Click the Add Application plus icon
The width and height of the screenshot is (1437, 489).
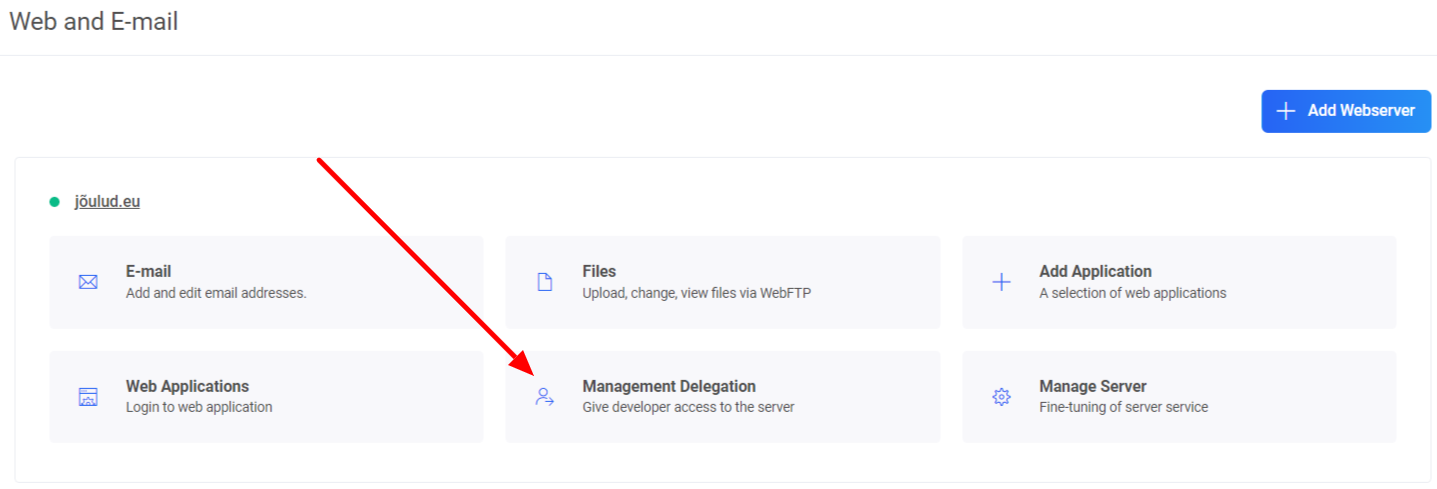click(x=1001, y=282)
